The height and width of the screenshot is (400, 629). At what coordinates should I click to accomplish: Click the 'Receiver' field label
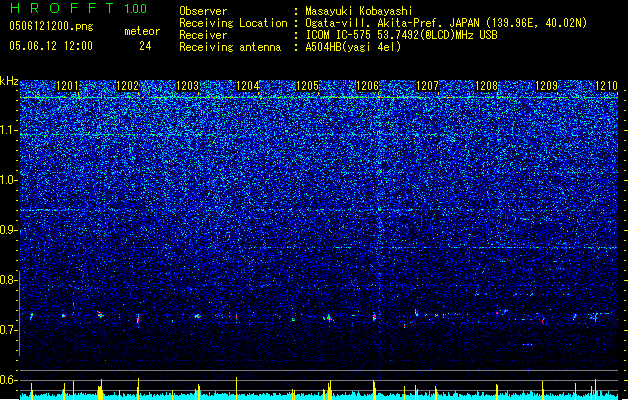pyautogui.click(x=203, y=35)
